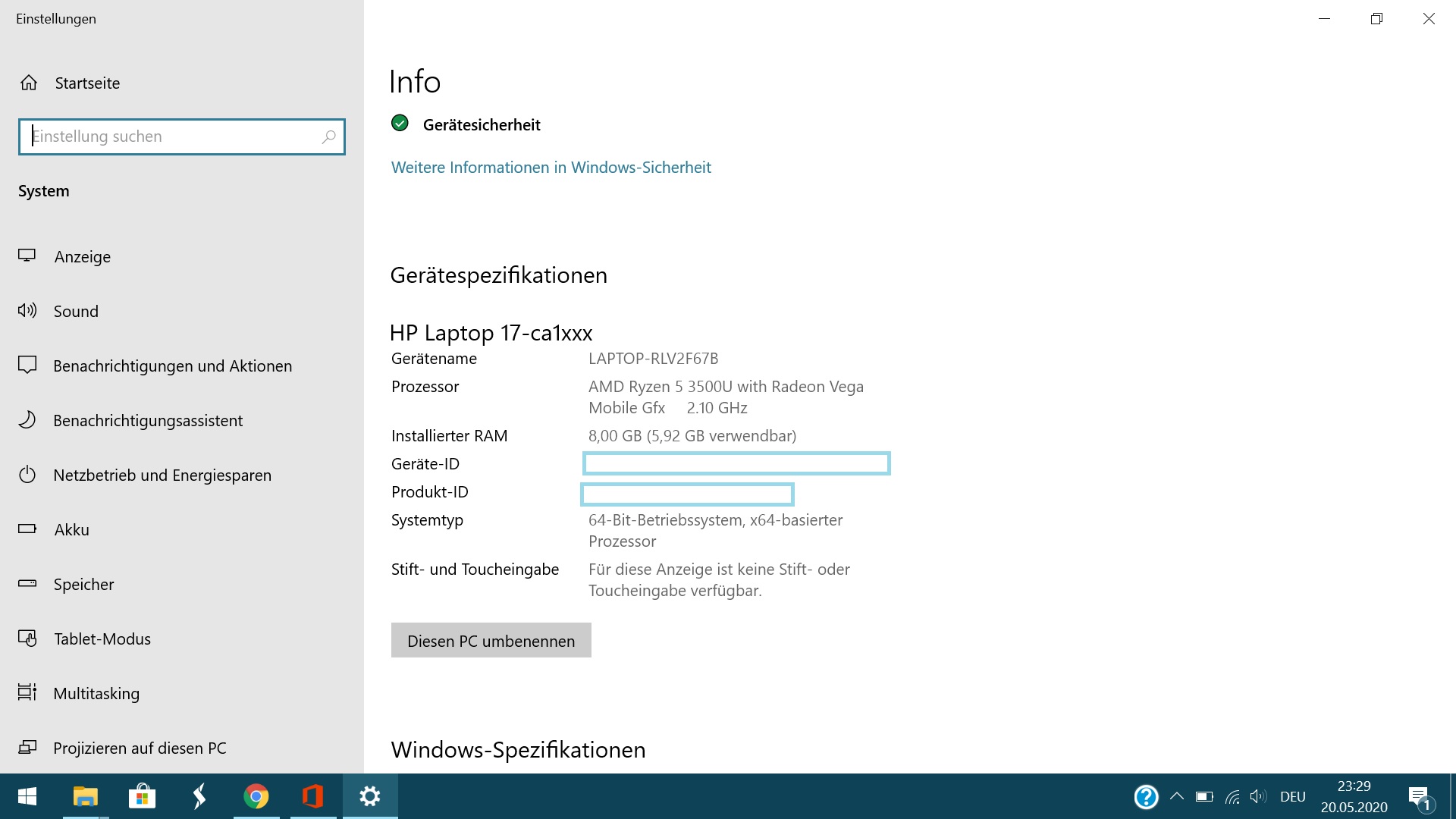Open the Action Center notification icon
1456x819 pixels.
pos(1419,796)
